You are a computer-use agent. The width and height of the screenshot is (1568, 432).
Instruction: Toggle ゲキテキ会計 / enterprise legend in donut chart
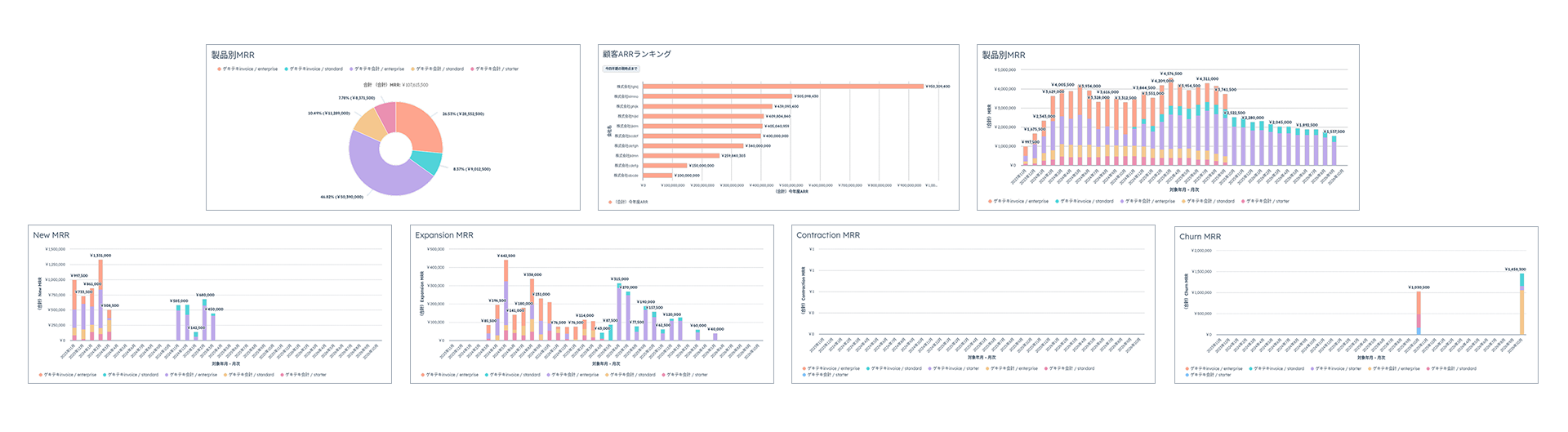click(x=377, y=69)
